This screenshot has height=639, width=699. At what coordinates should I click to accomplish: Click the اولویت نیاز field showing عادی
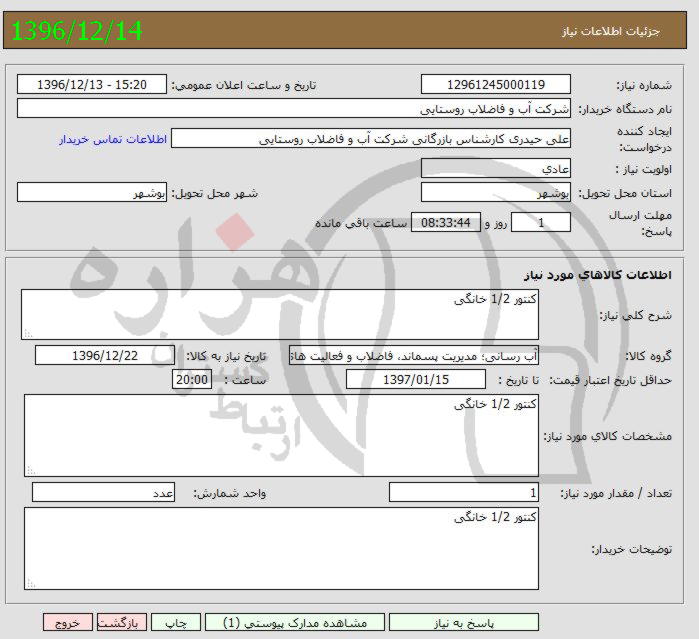(x=496, y=168)
